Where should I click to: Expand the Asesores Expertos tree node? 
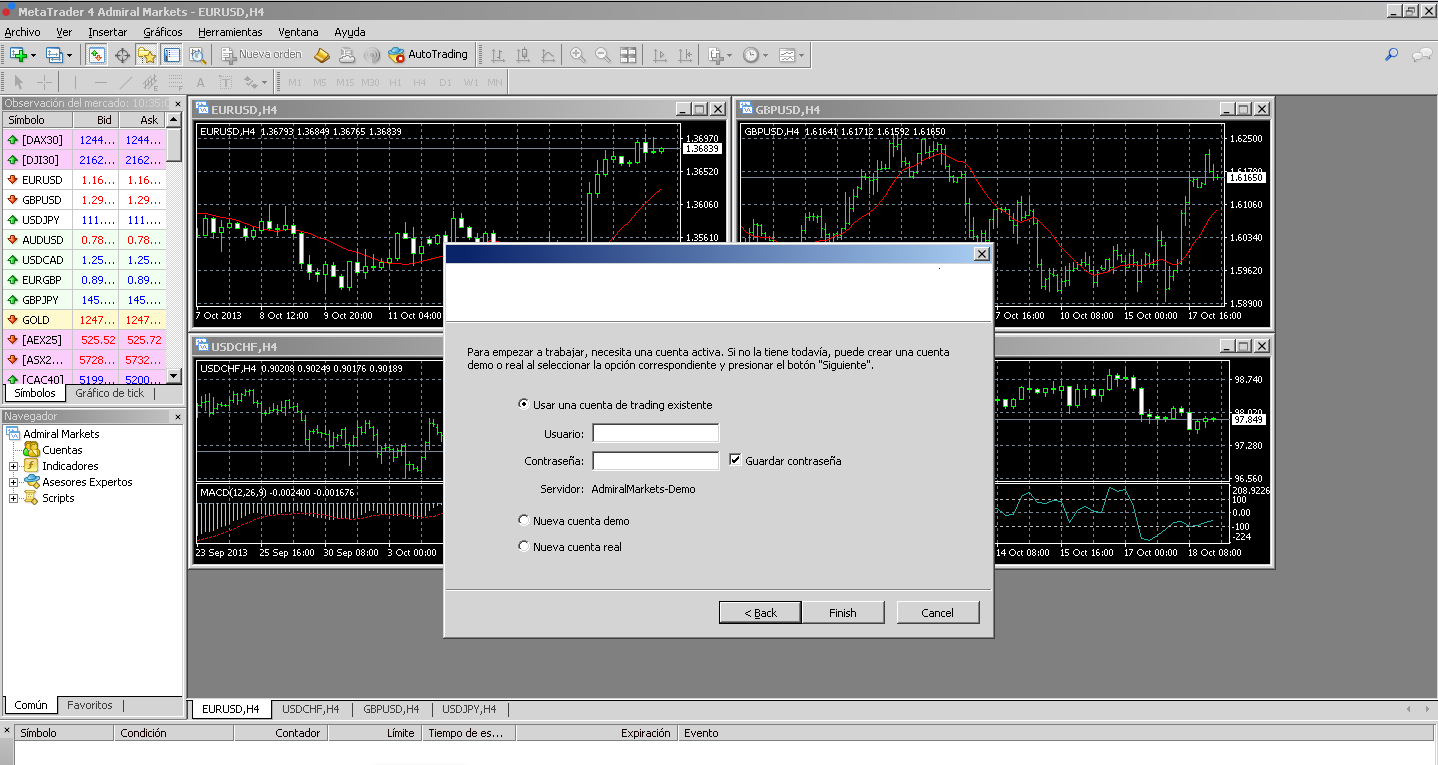(x=13, y=482)
